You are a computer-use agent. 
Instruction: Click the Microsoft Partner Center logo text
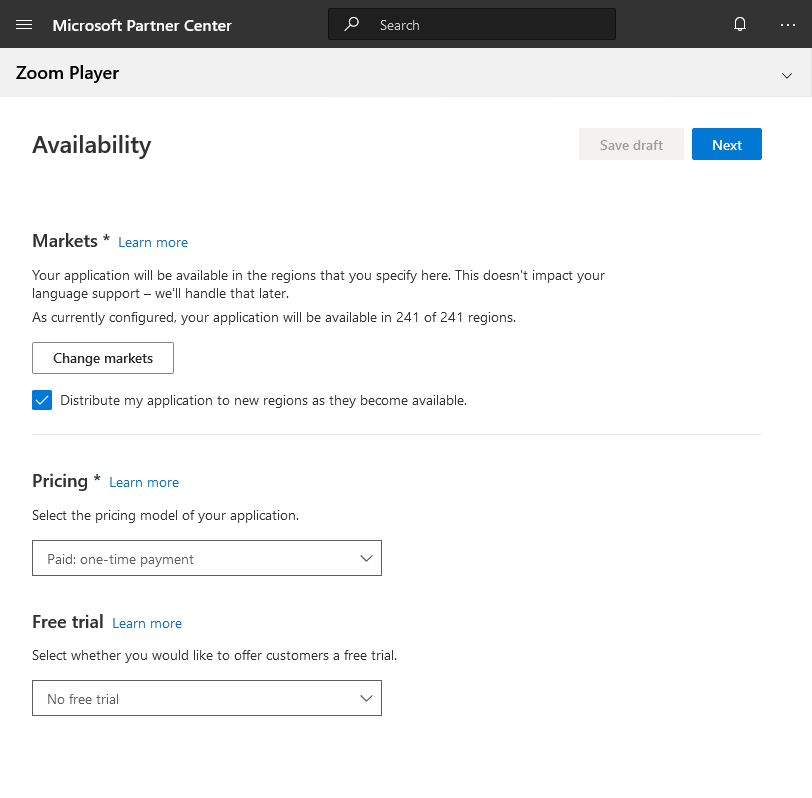[141, 24]
